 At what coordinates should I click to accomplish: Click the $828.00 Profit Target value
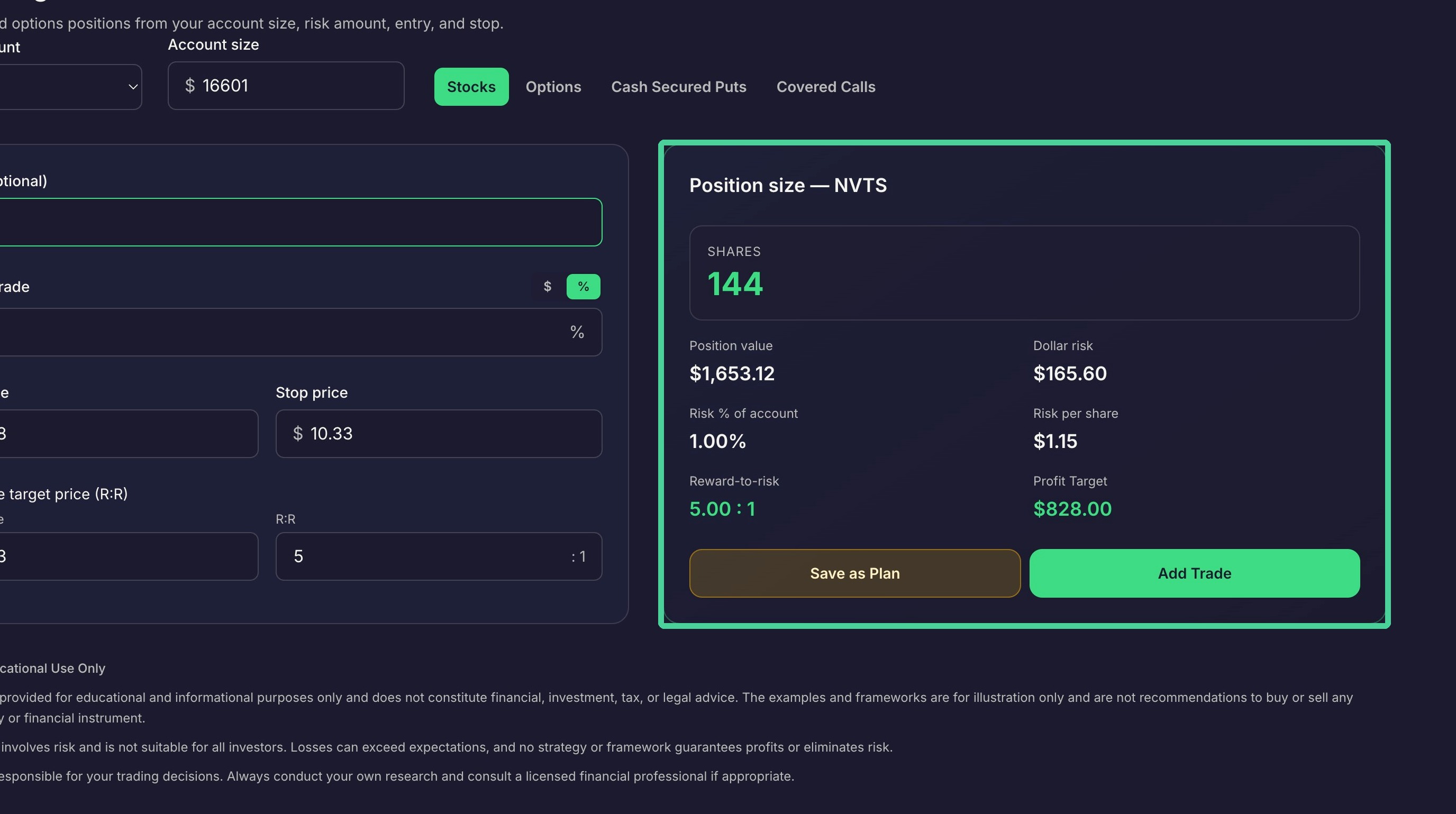[1072, 509]
